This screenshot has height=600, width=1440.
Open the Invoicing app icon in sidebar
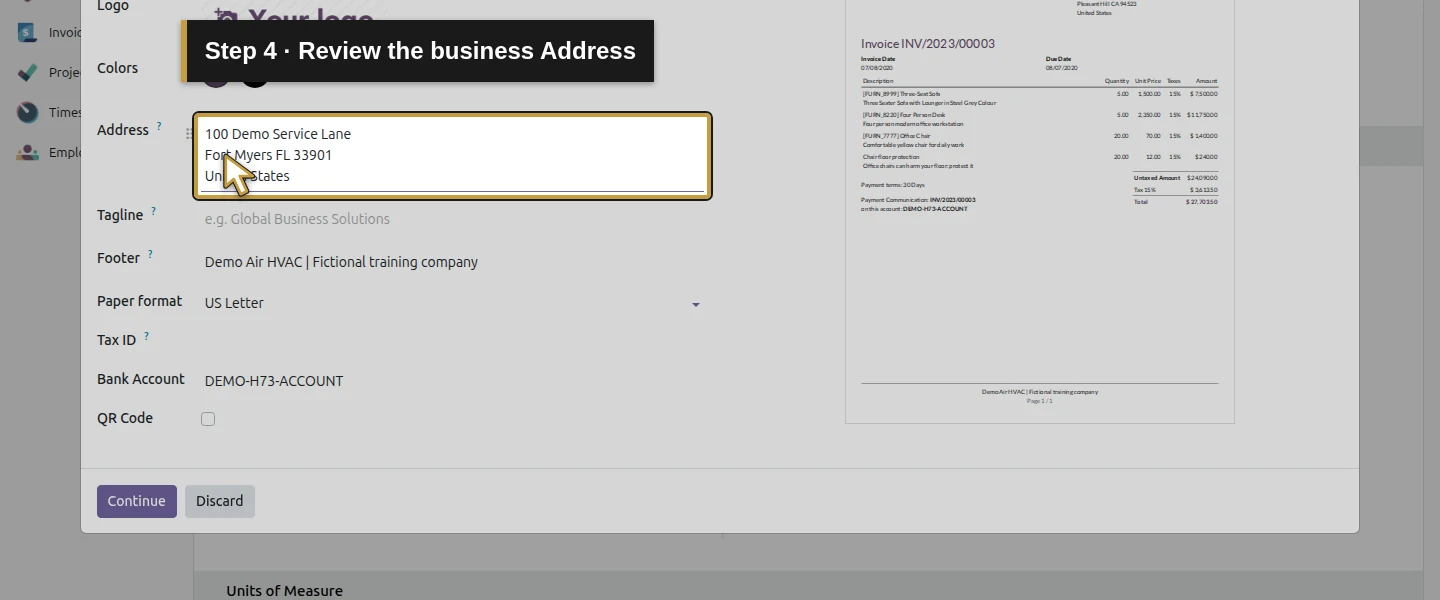(28, 32)
